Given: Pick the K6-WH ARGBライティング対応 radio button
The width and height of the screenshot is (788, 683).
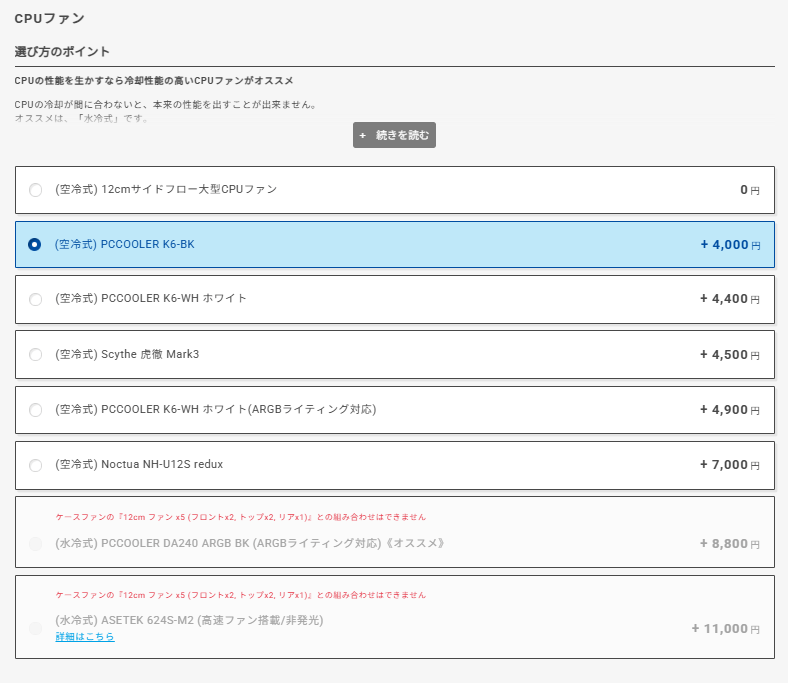Looking at the screenshot, I should [x=36, y=410].
